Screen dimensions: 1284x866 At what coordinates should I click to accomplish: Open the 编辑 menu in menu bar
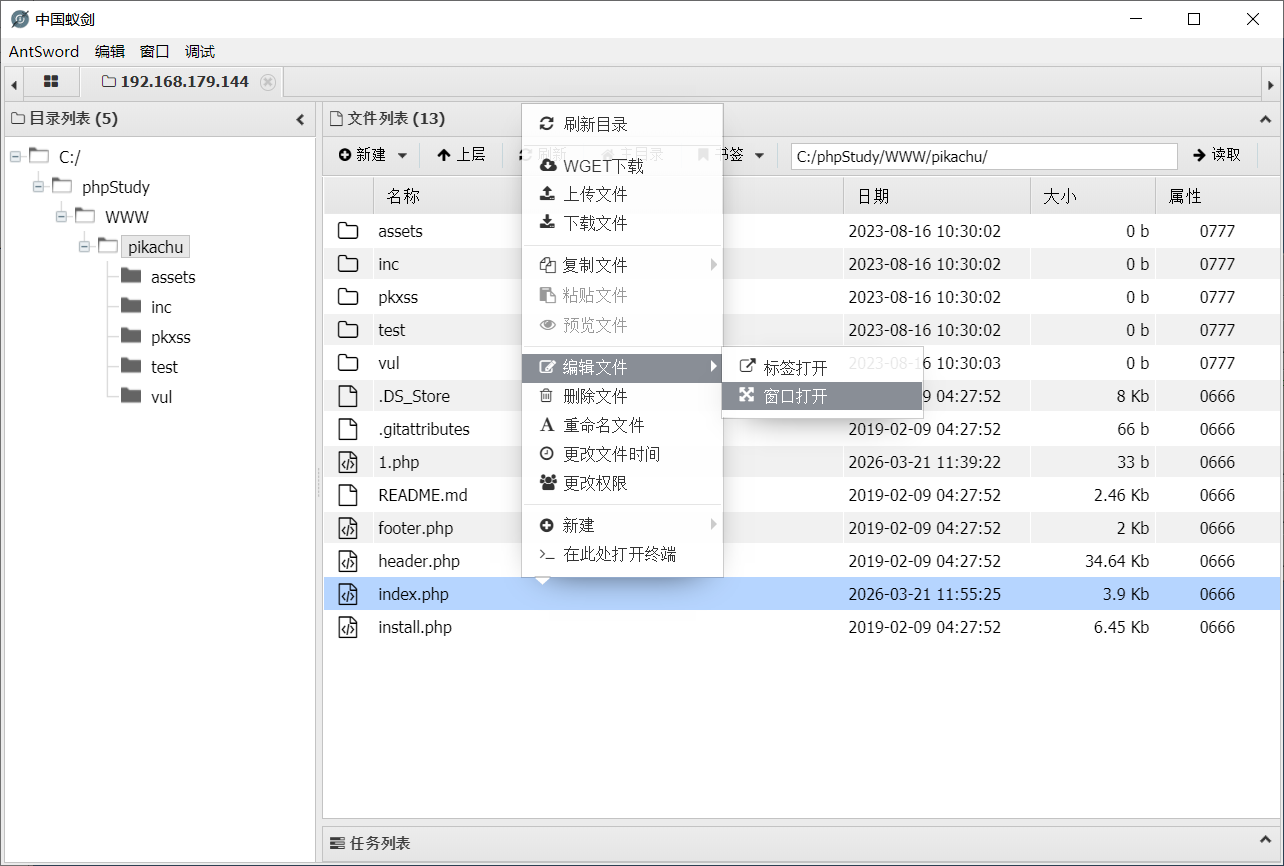pyautogui.click(x=110, y=51)
